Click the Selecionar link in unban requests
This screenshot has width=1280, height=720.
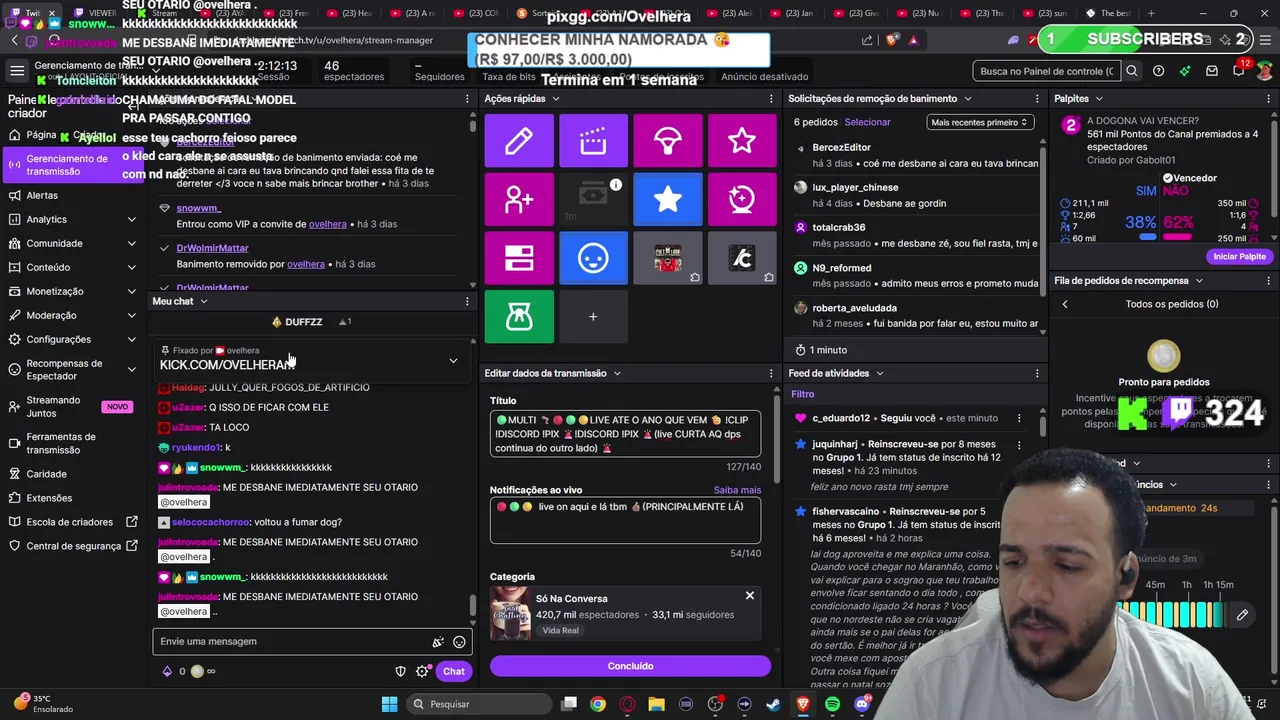point(867,122)
